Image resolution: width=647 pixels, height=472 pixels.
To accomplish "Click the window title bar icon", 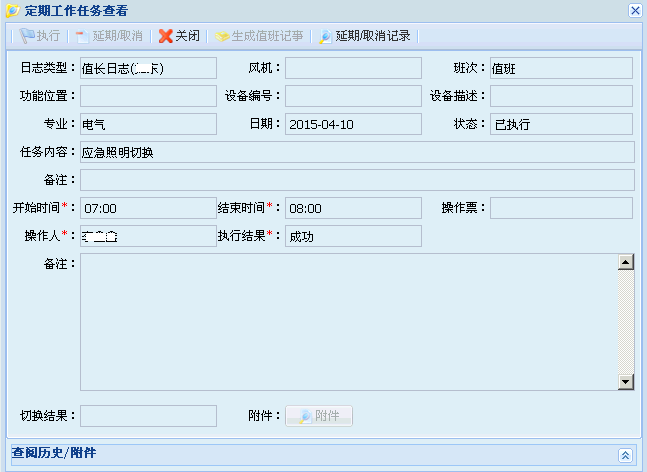I will [x=12, y=10].
